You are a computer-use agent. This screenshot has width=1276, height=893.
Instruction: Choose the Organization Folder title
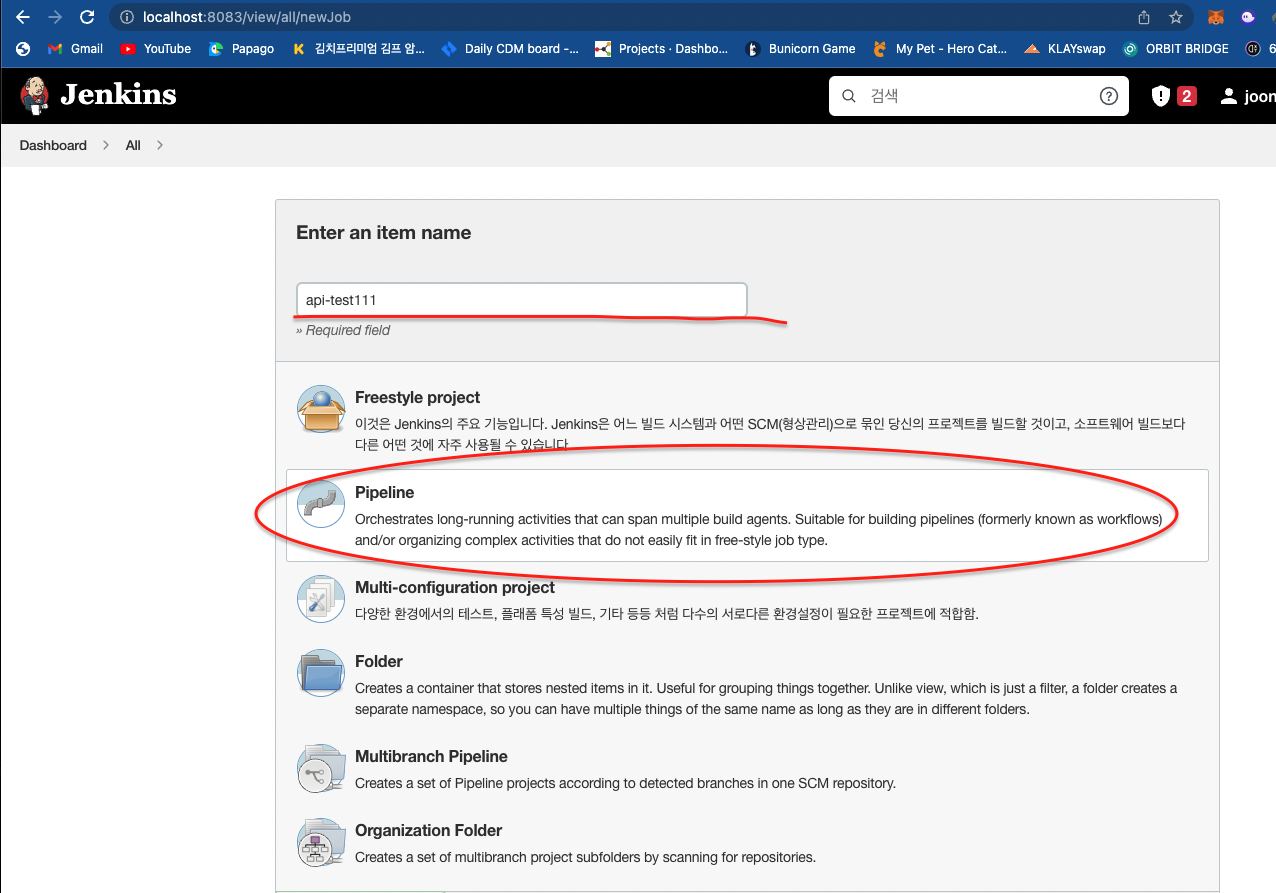(x=428, y=830)
